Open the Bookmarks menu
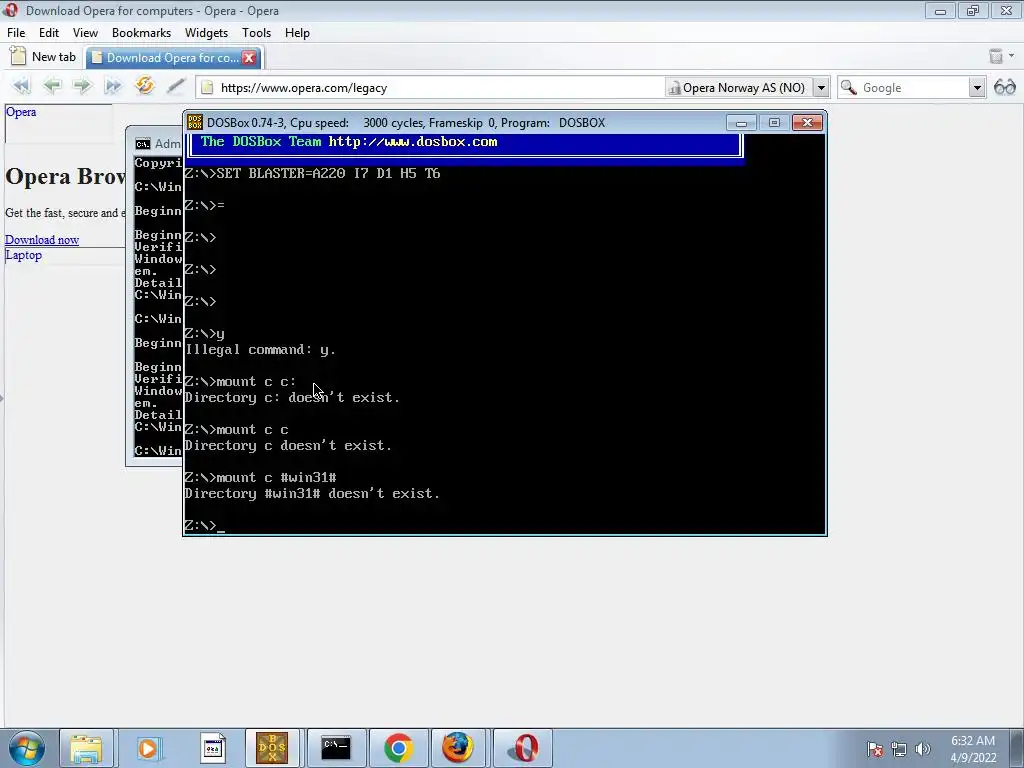This screenshot has width=1024, height=768. 141,33
